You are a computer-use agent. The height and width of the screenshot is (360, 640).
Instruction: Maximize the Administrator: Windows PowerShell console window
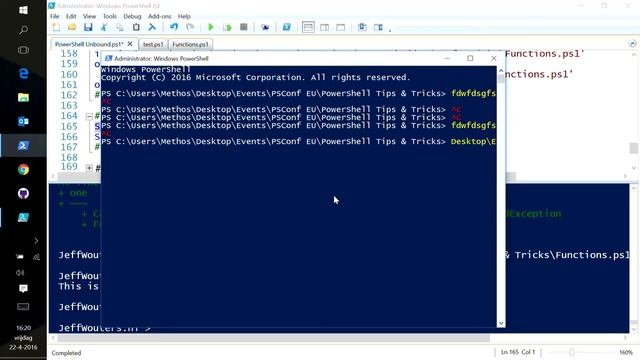click(x=470, y=58)
